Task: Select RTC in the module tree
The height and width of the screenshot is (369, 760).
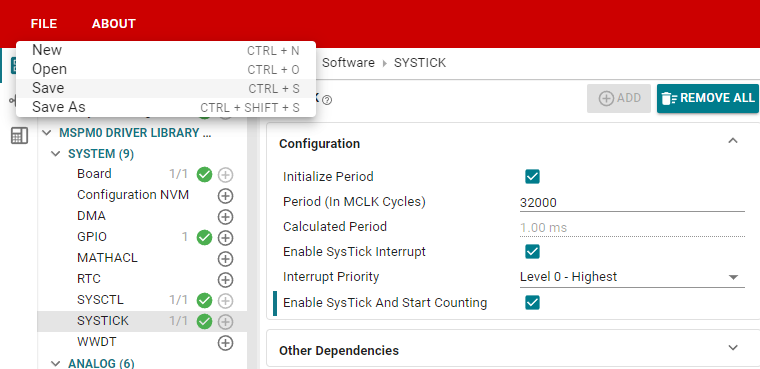Action: tap(89, 279)
